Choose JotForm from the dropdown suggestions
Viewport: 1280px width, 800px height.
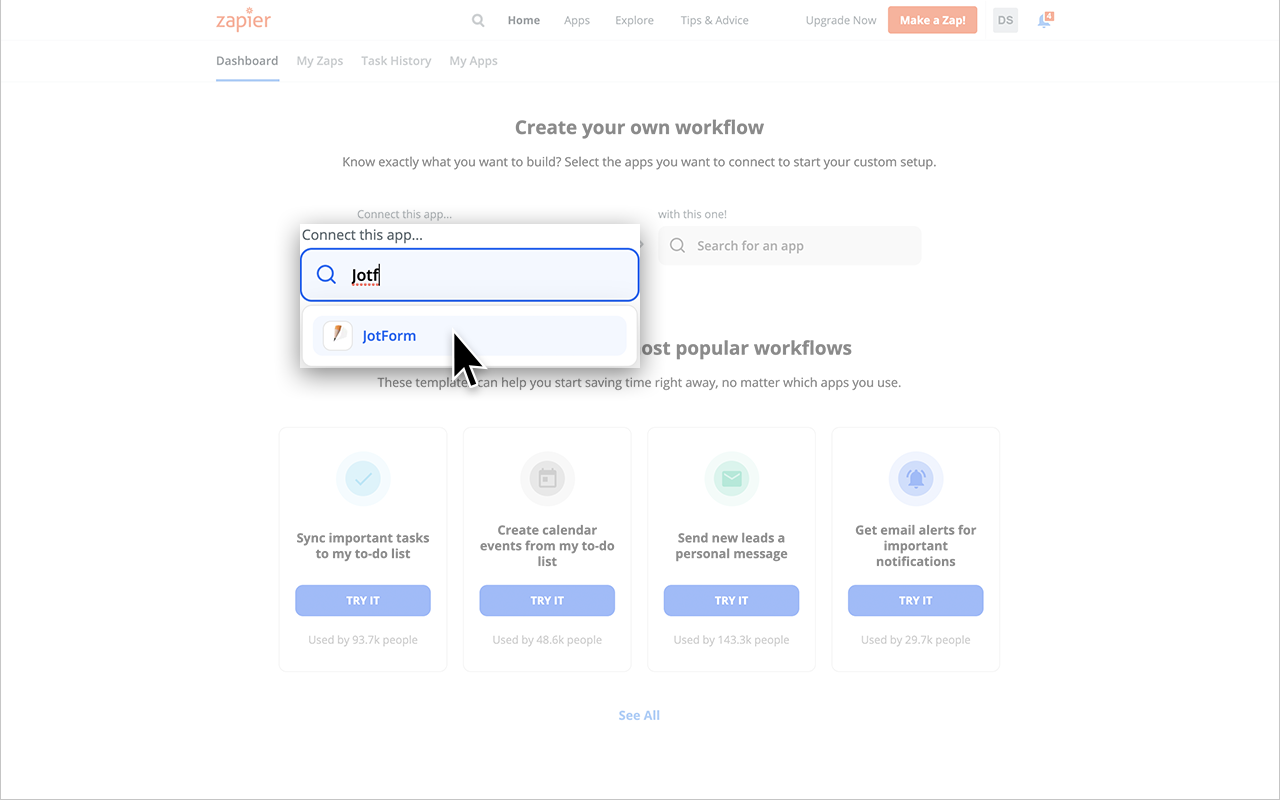tap(470, 336)
